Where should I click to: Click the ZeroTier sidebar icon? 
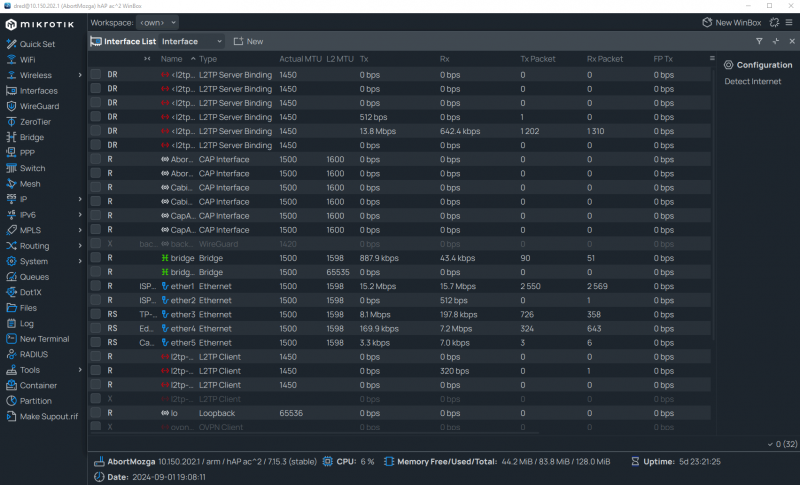(x=11, y=121)
